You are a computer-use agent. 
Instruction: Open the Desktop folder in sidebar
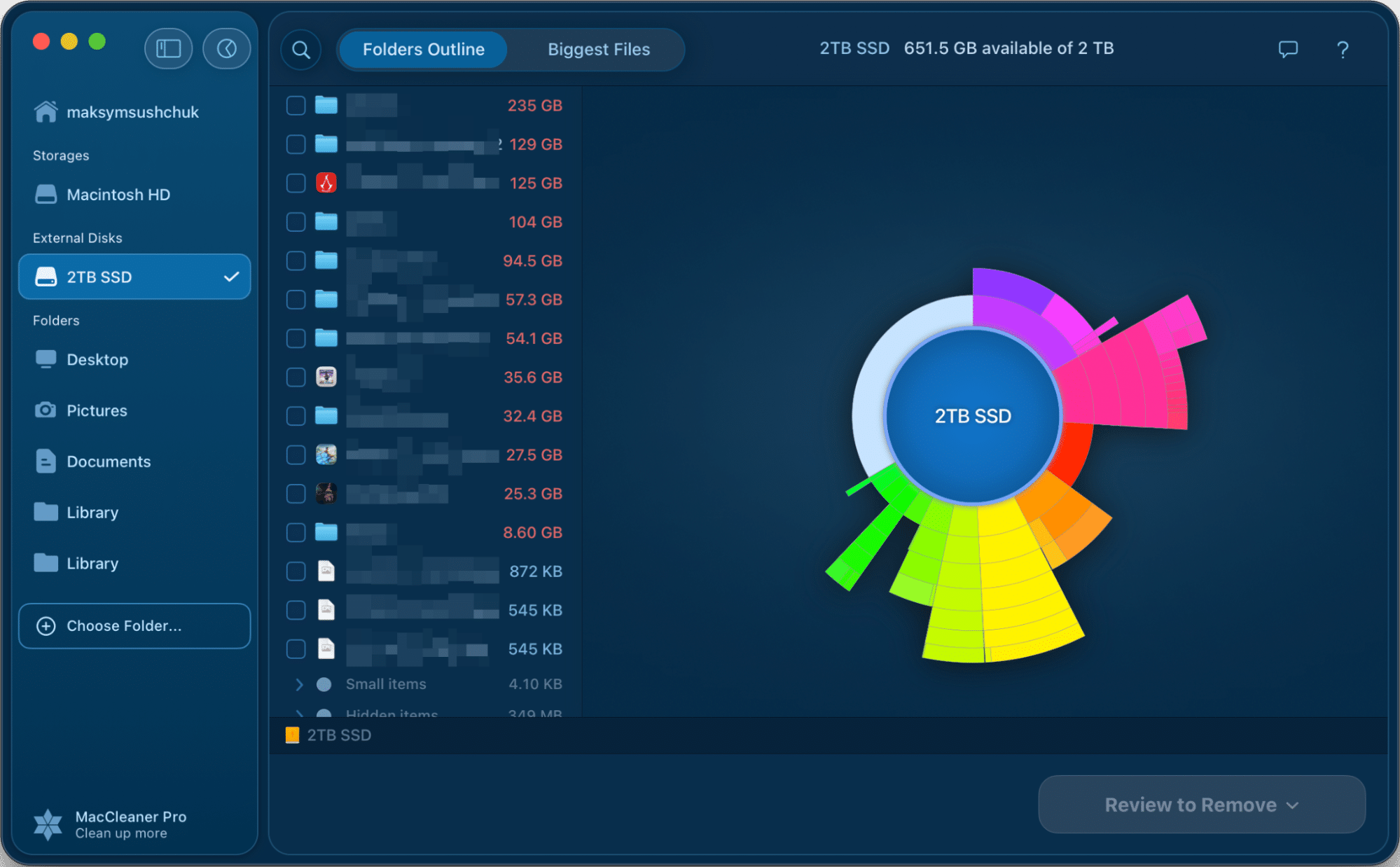(97, 359)
